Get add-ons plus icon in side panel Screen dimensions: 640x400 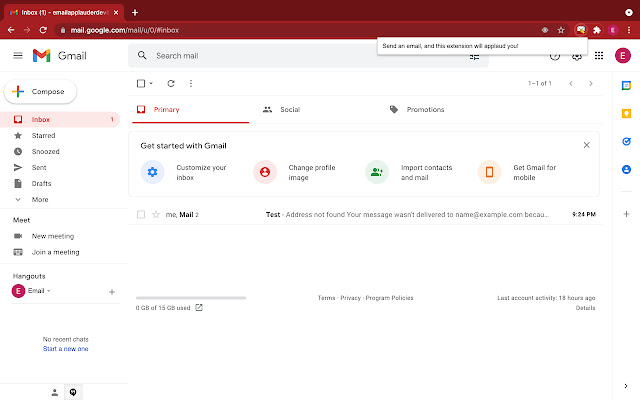tap(626, 214)
